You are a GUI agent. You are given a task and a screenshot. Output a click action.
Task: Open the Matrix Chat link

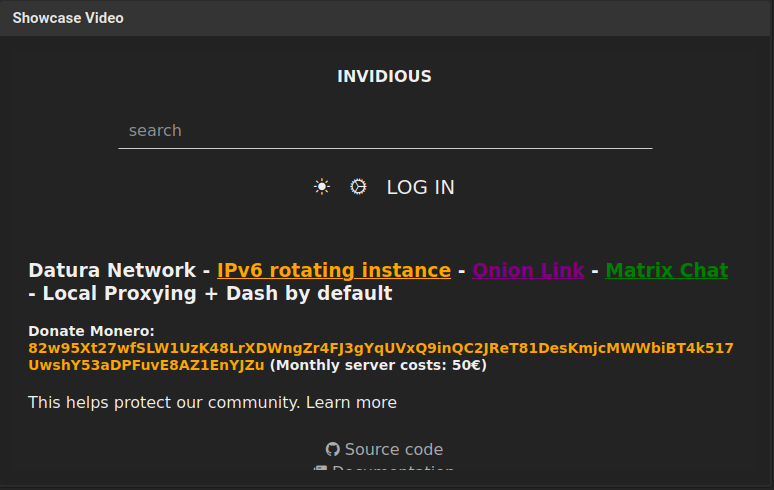pos(667,270)
